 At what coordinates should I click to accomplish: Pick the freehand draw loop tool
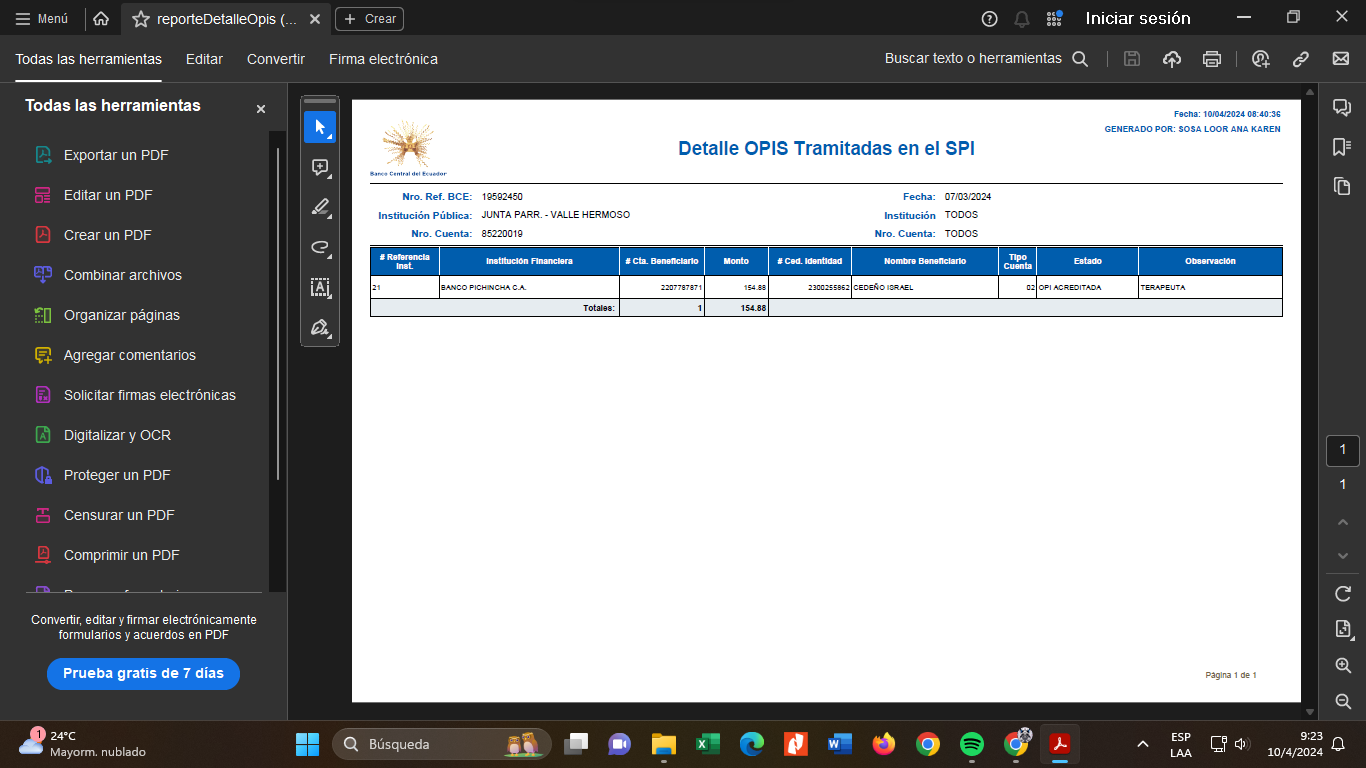pos(320,247)
